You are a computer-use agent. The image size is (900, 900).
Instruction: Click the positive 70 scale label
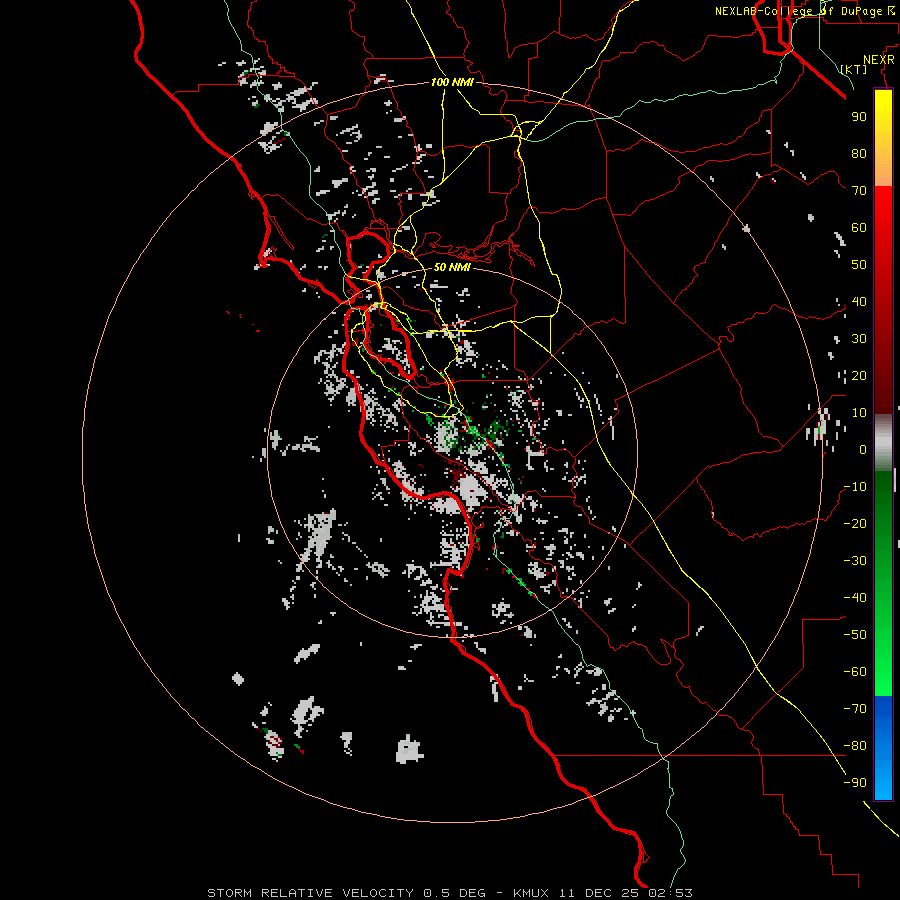859,191
